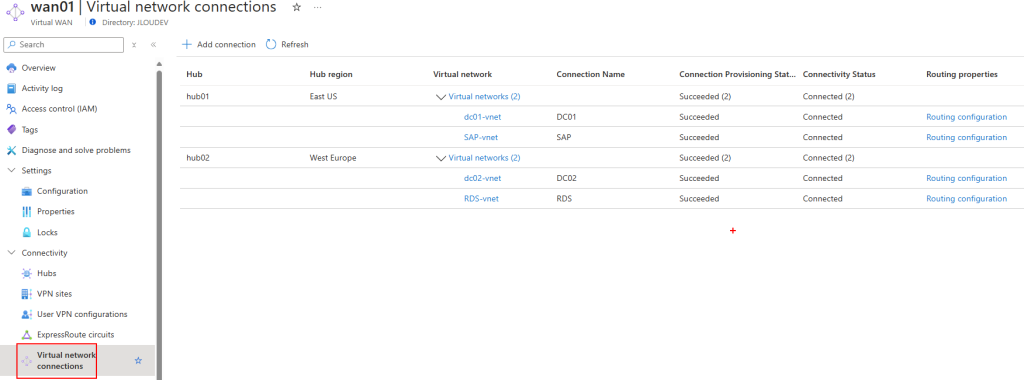This screenshot has width=1024, height=380.
Task: Open the RDS-vnet link
Action: (481, 198)
